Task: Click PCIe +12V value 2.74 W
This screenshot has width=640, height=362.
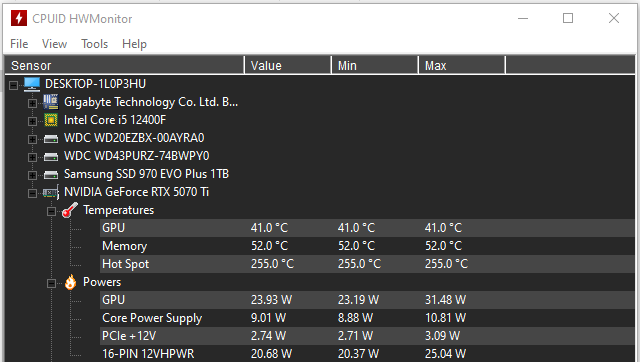Action: coord(268,336)
